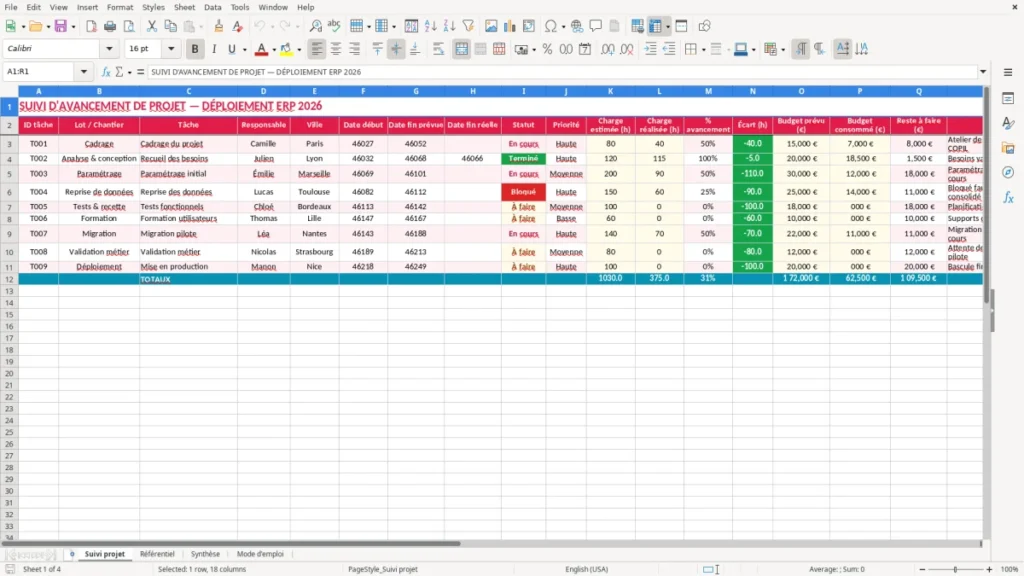This screenshot has width=1024, height=576.
Task: Click the English (USA) language status
Action: [586, 569]
